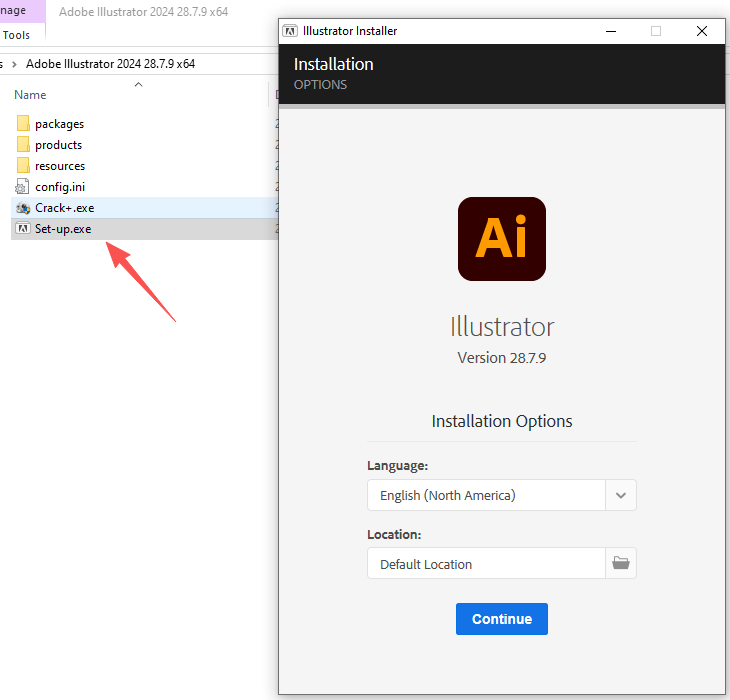Select the config.ini file icon
Image resolution: width=730 pixels, height=700 pixels.
pos(23,187)
